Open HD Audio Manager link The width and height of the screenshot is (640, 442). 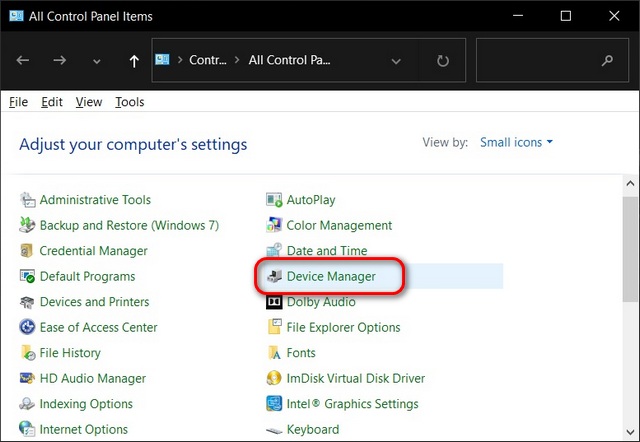point(93,378)
